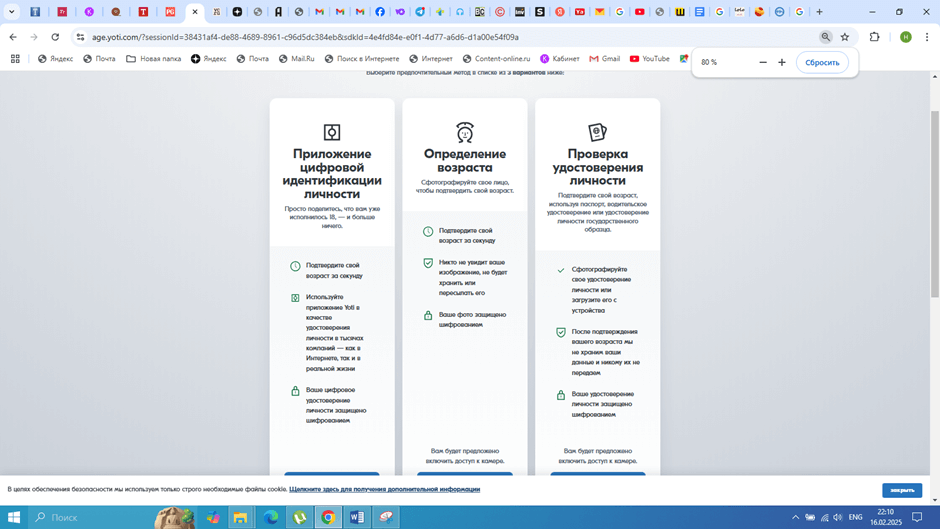Click the site information icon beside the URL
This screenshot has height=529, width=940.
[x=80, y=37]
